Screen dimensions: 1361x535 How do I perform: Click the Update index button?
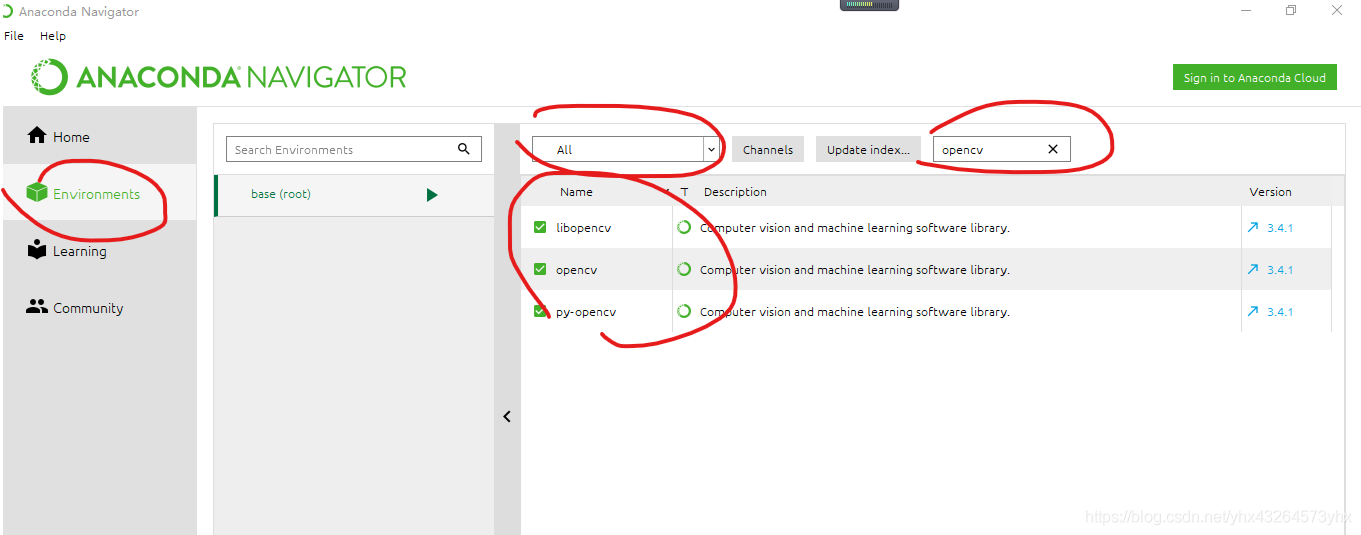(868, 150)
